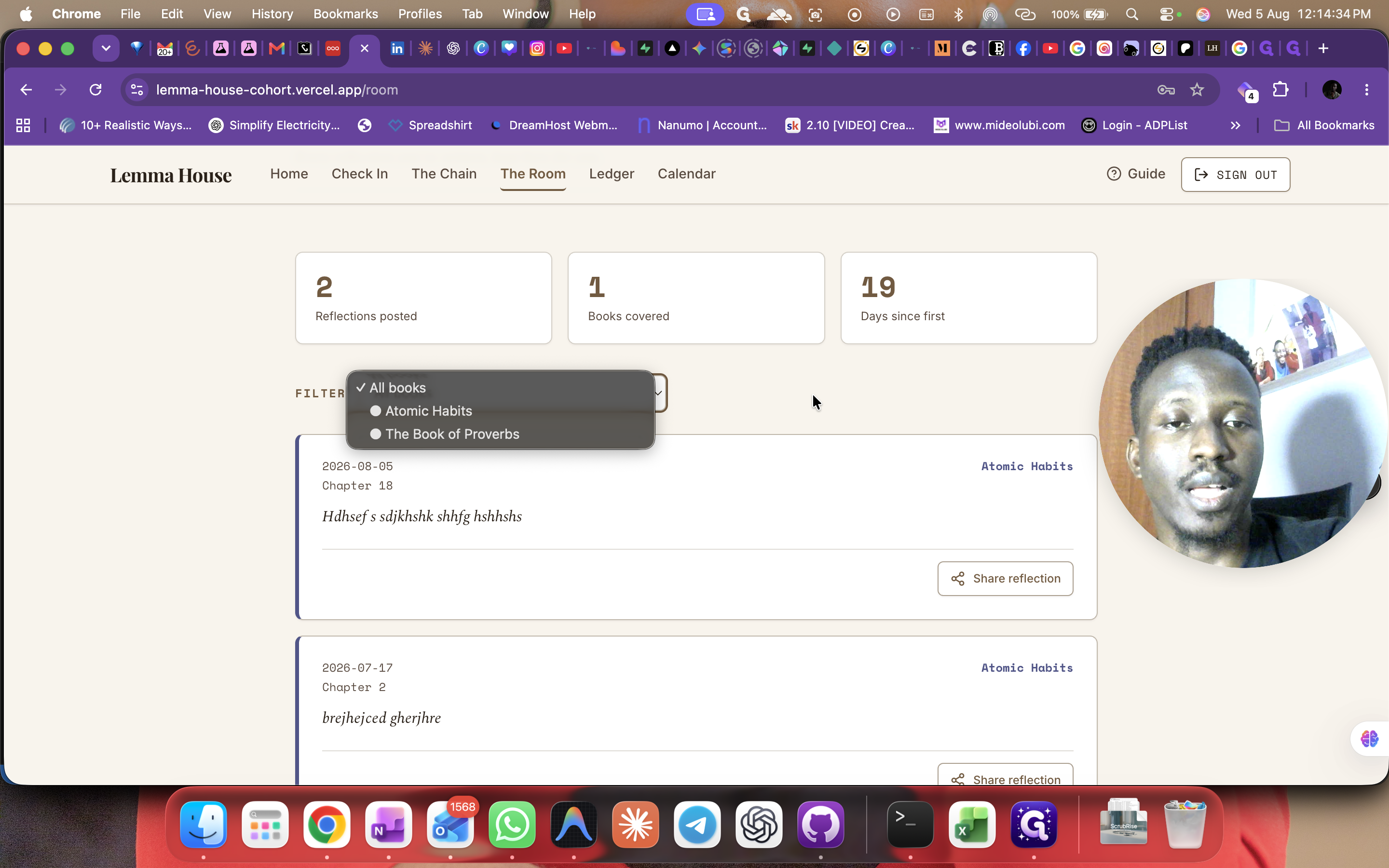
Task: Open the www.mideolubi.com bookmark
Action: coord(999,125)
